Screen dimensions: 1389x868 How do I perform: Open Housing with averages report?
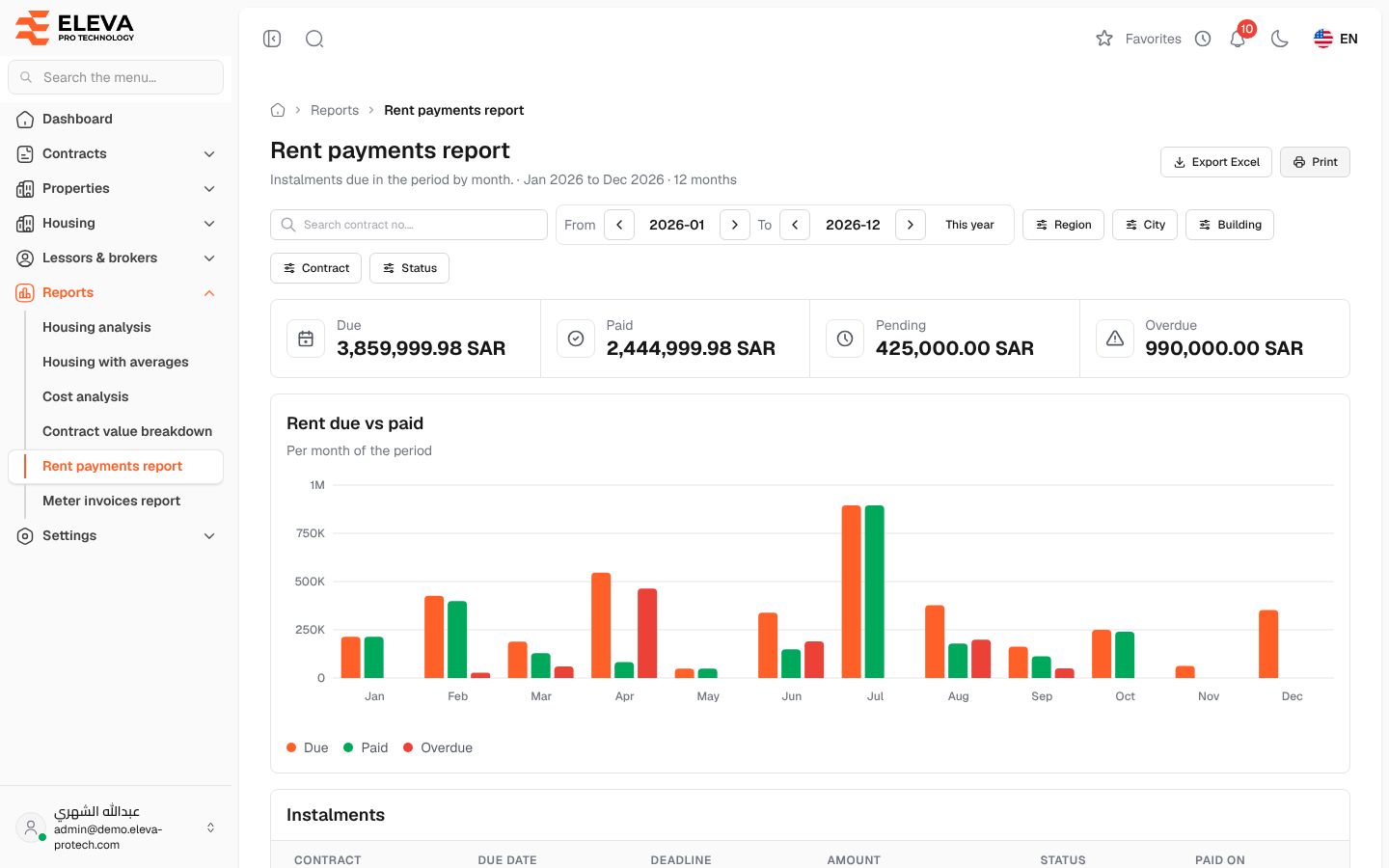pyautogui.click(x=116, y=362)
